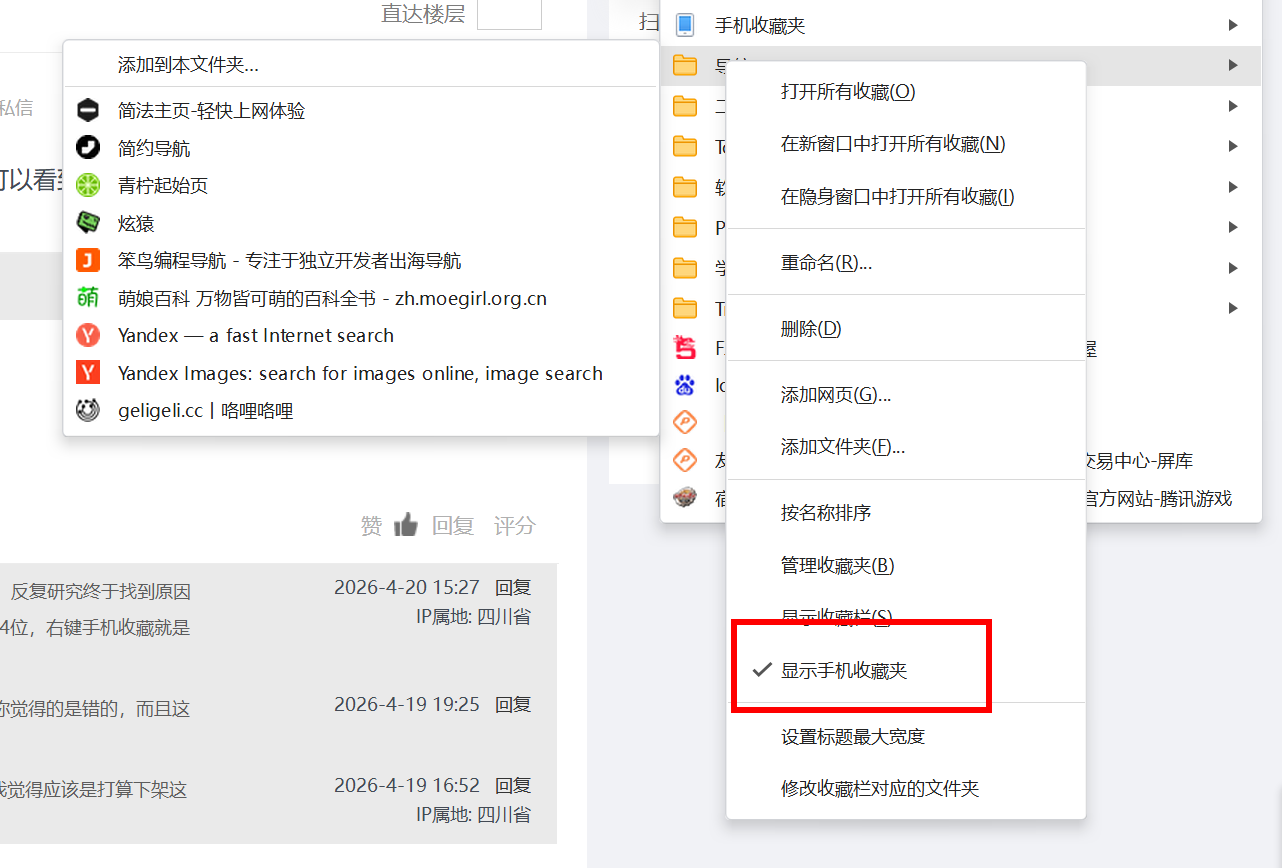1282x868 pixels.
Task: Click 赞 link under the forum post
Action: pos(371,526)
